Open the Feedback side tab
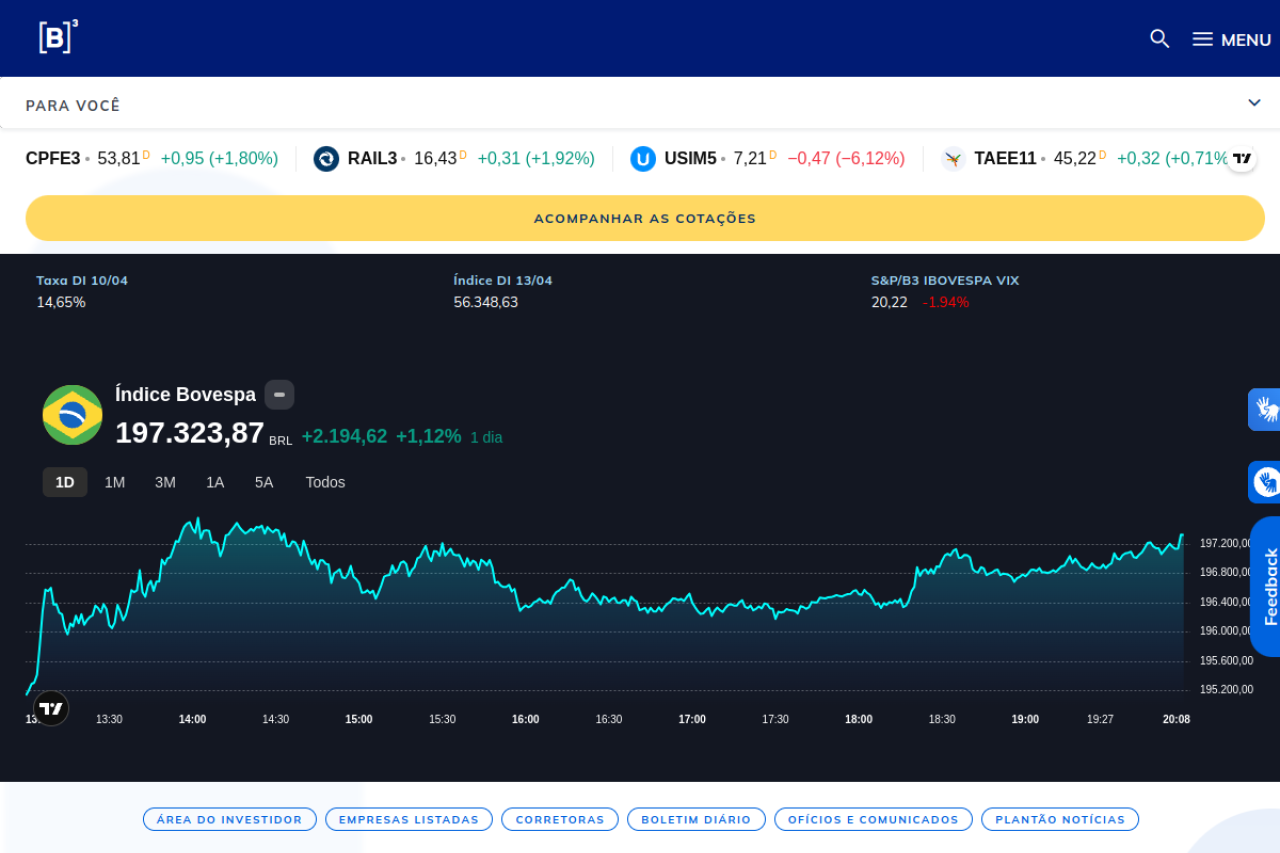Image resolution: width=1280 pixels, height=853 pixels. pyautogui.click(x=1268, y=587)
